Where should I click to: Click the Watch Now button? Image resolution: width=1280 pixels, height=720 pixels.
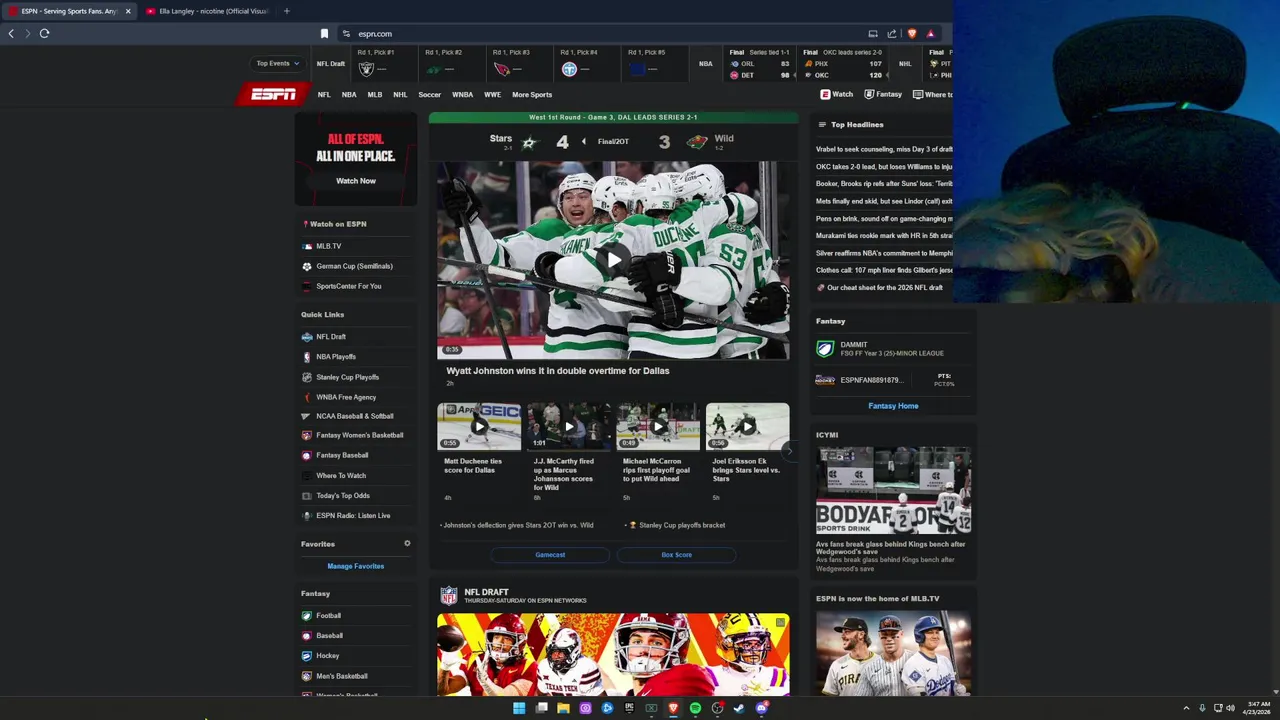(x=356, y=181)
